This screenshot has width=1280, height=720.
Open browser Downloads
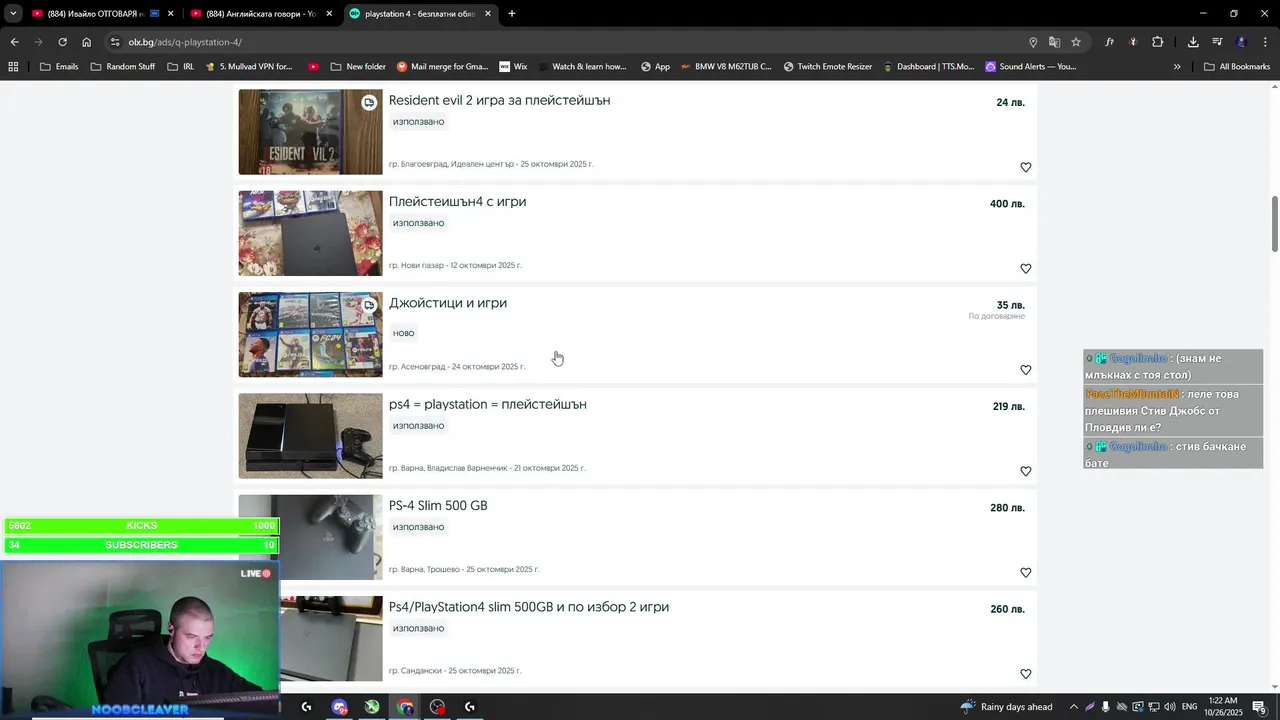coord(1193,42)
